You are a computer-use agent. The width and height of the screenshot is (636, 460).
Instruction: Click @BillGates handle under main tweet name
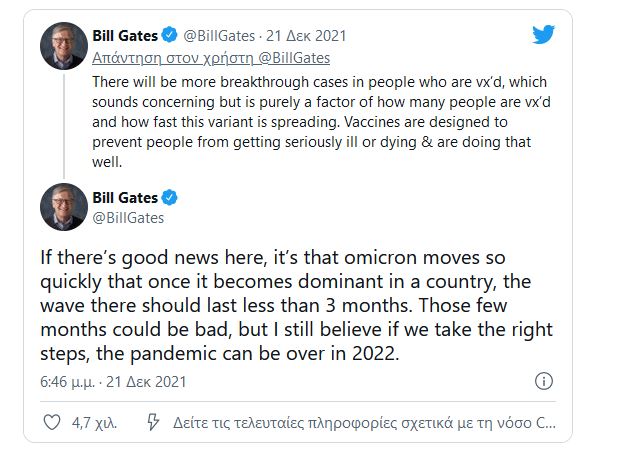click(127, 217)
